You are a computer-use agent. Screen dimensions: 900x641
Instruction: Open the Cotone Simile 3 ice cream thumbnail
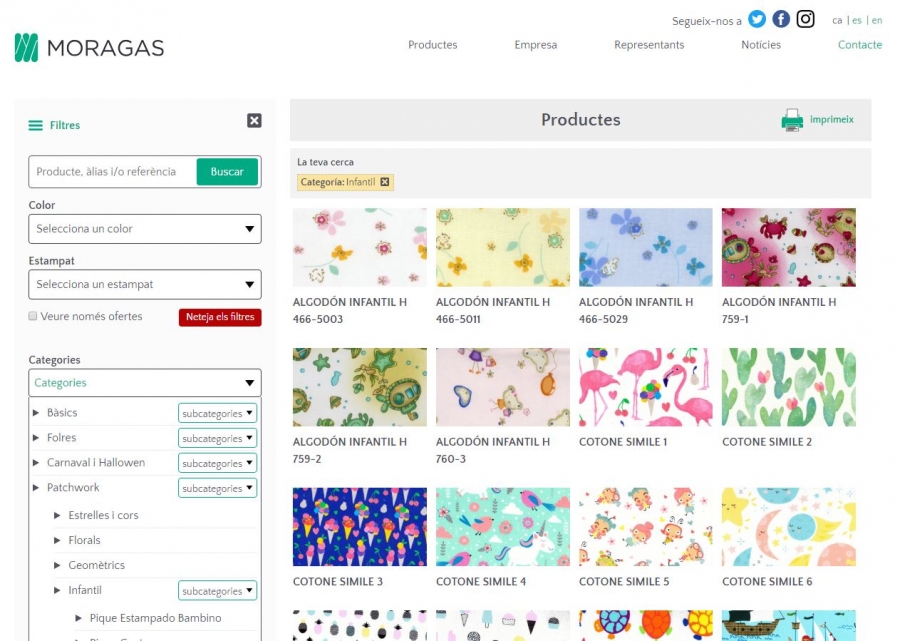tap(360, 527)
